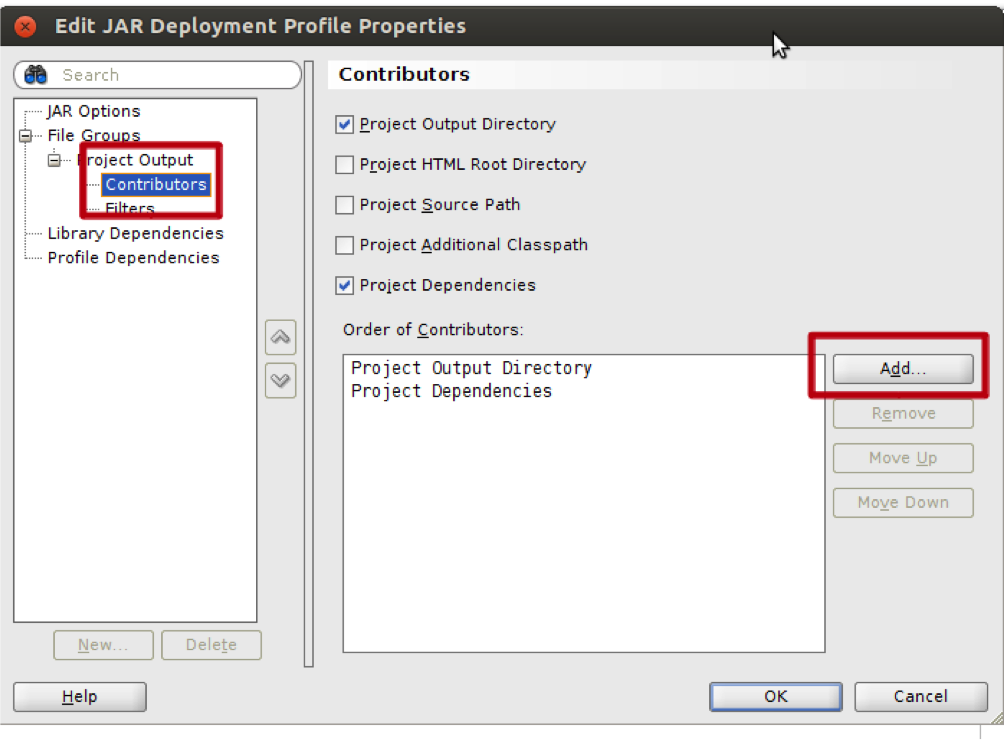Open Profile Dependencies tree item
The image size is (1005, 740).
pyautogui.click(x=133, y=258)
